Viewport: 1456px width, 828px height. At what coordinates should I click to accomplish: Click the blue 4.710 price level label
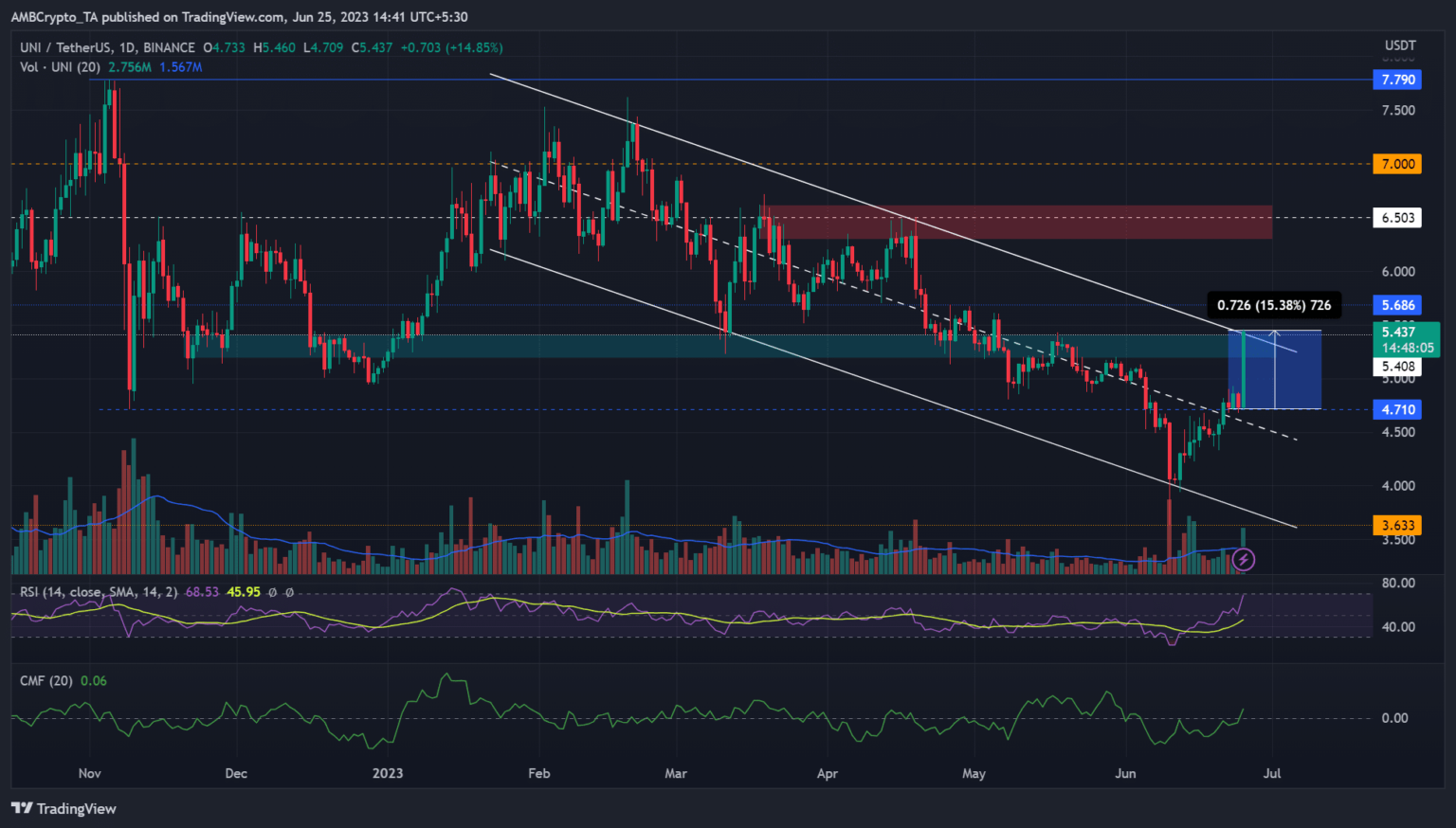tap(1397, 409)
